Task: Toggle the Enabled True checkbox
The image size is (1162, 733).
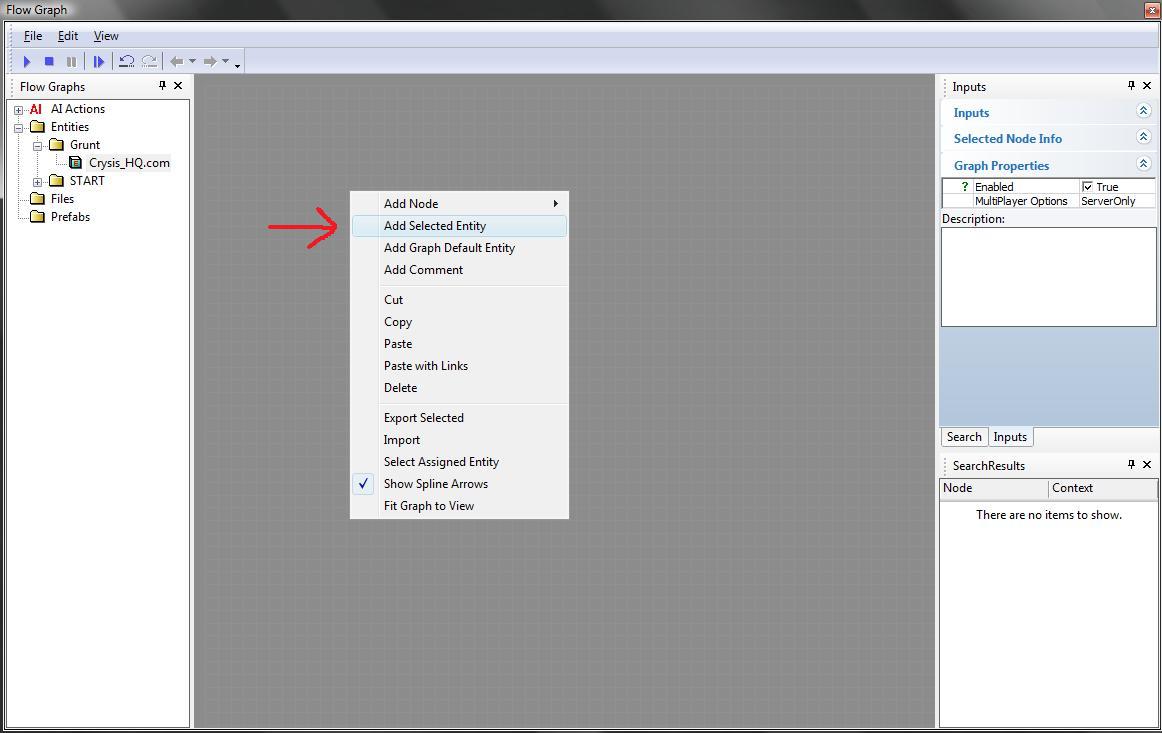Action: 1088,187
